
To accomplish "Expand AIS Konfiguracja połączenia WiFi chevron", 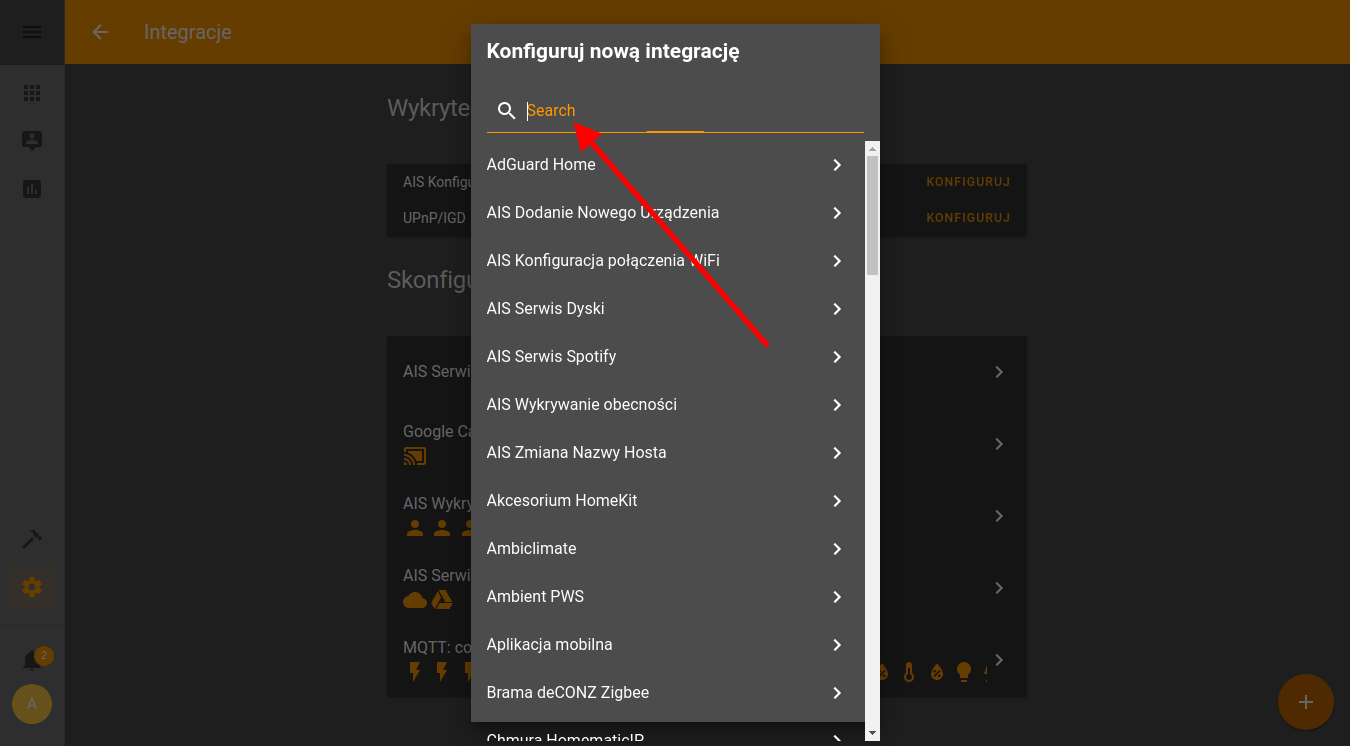I will [x=837, y=261].
